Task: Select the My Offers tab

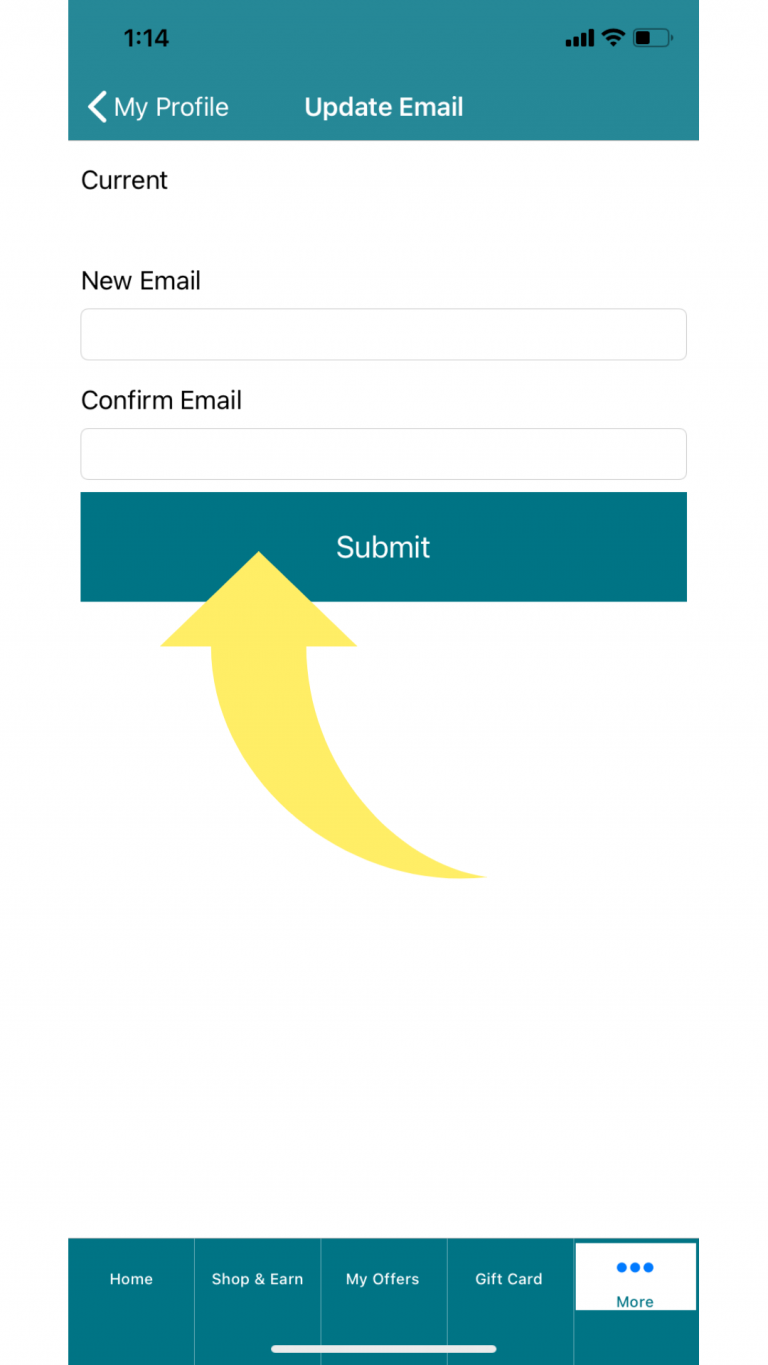Action: tap(383, 1279)
